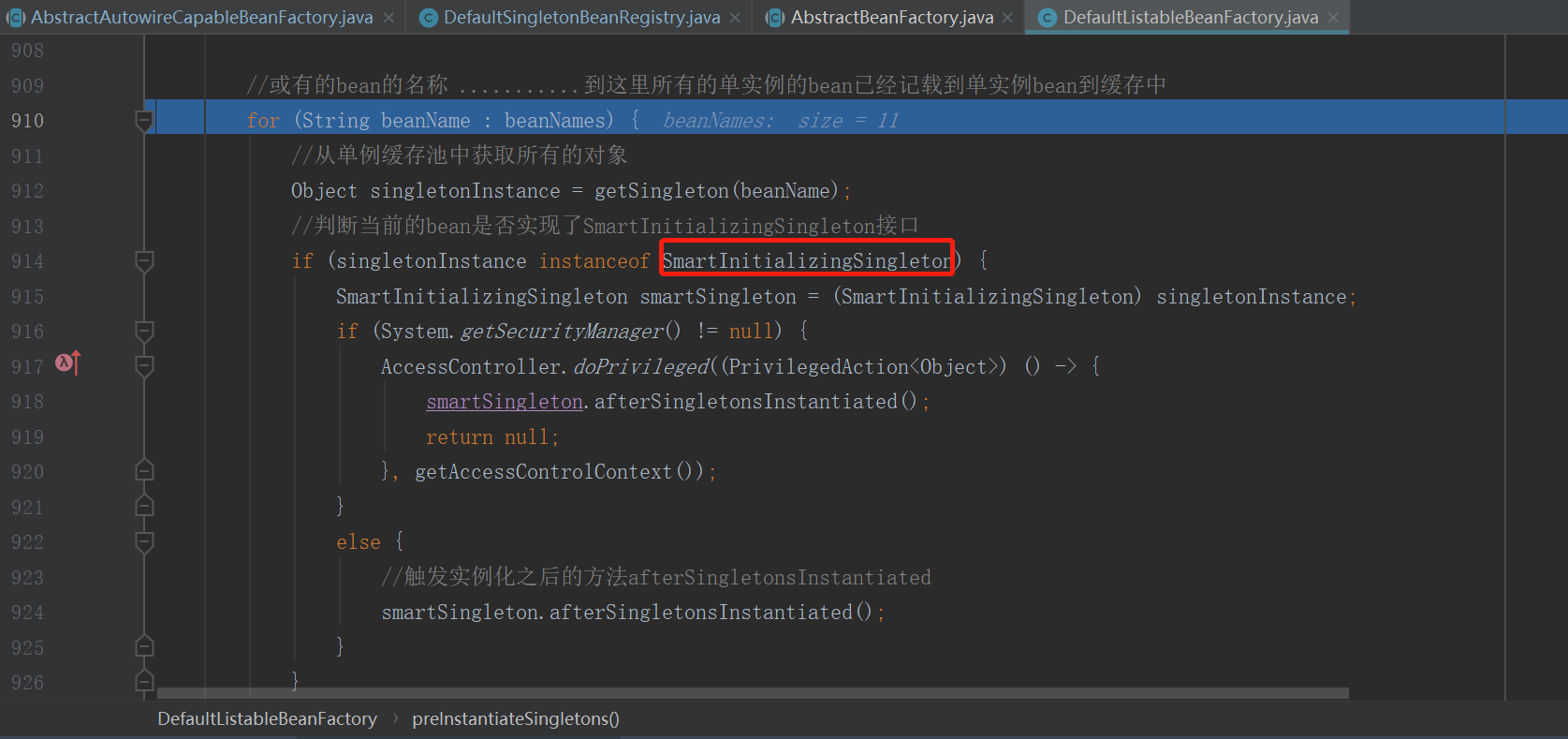
Task: Collapse the getSecurityManager if block line 916
Action: [x=144, y=332]
